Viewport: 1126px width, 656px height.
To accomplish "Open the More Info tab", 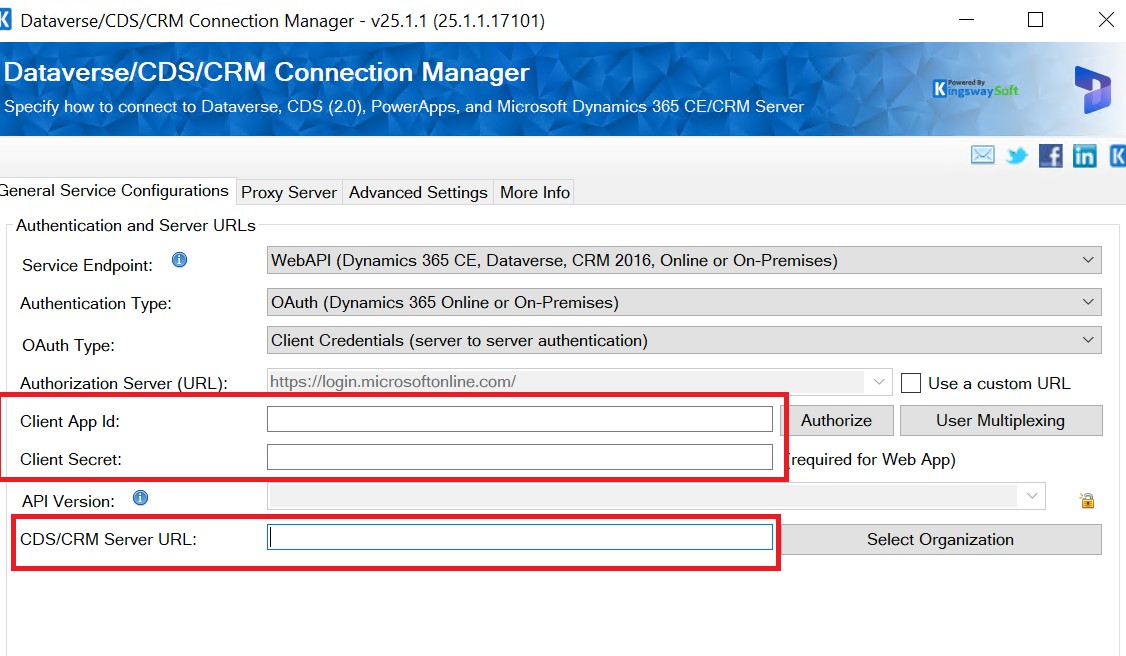I will (534, 192).
